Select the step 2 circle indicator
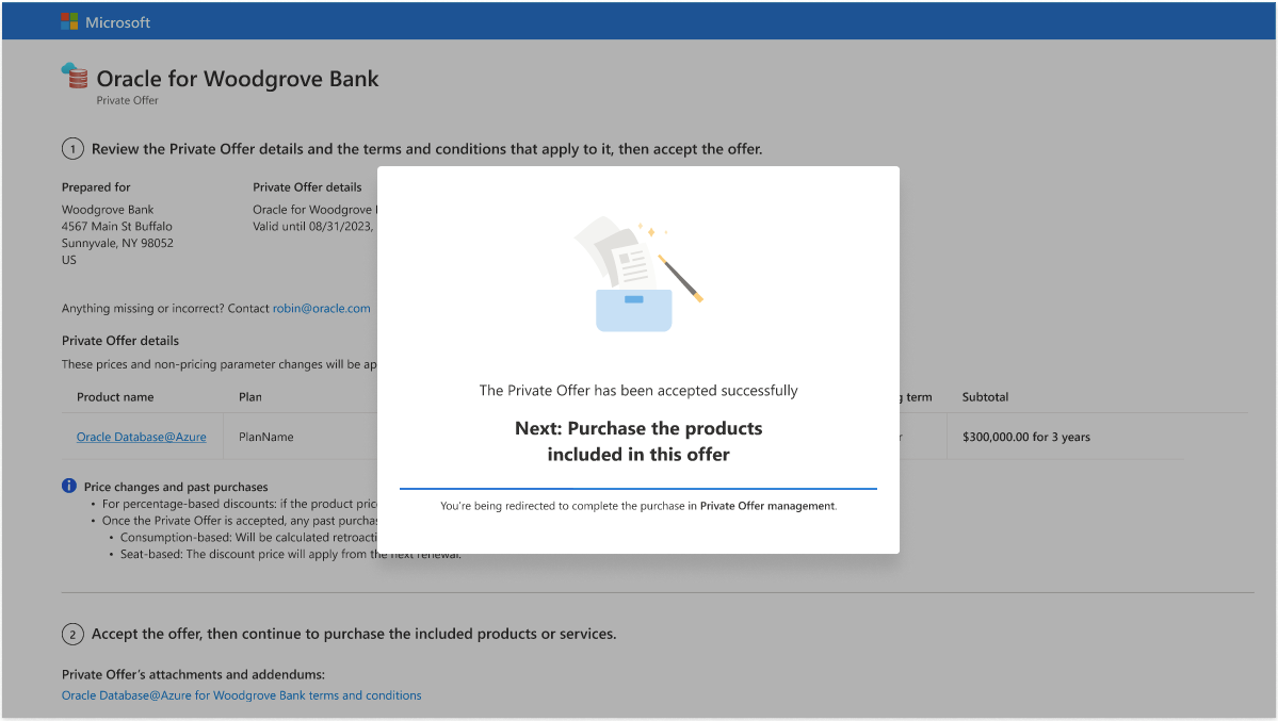 point(72,633)
